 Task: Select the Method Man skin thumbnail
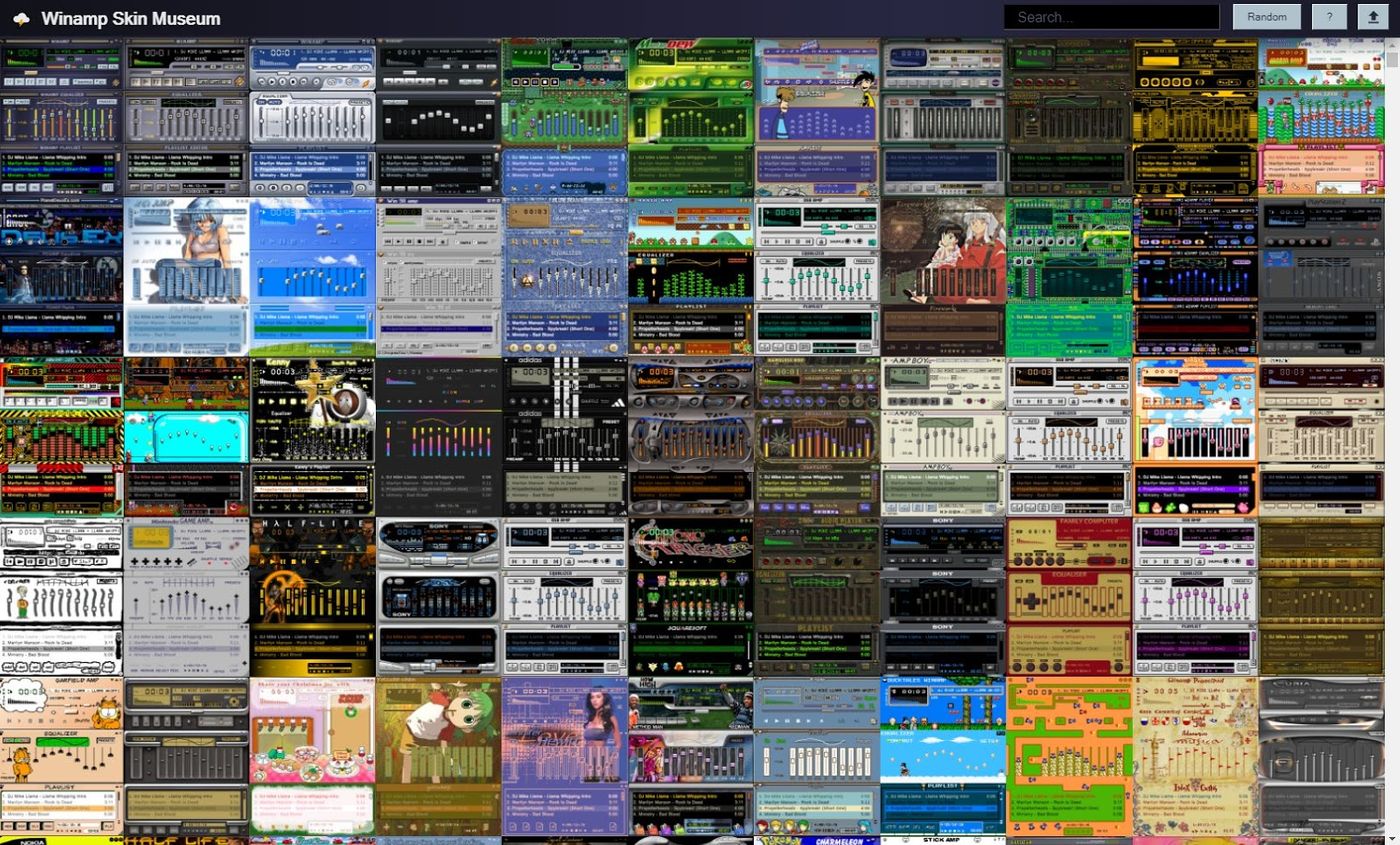(691, 757)
